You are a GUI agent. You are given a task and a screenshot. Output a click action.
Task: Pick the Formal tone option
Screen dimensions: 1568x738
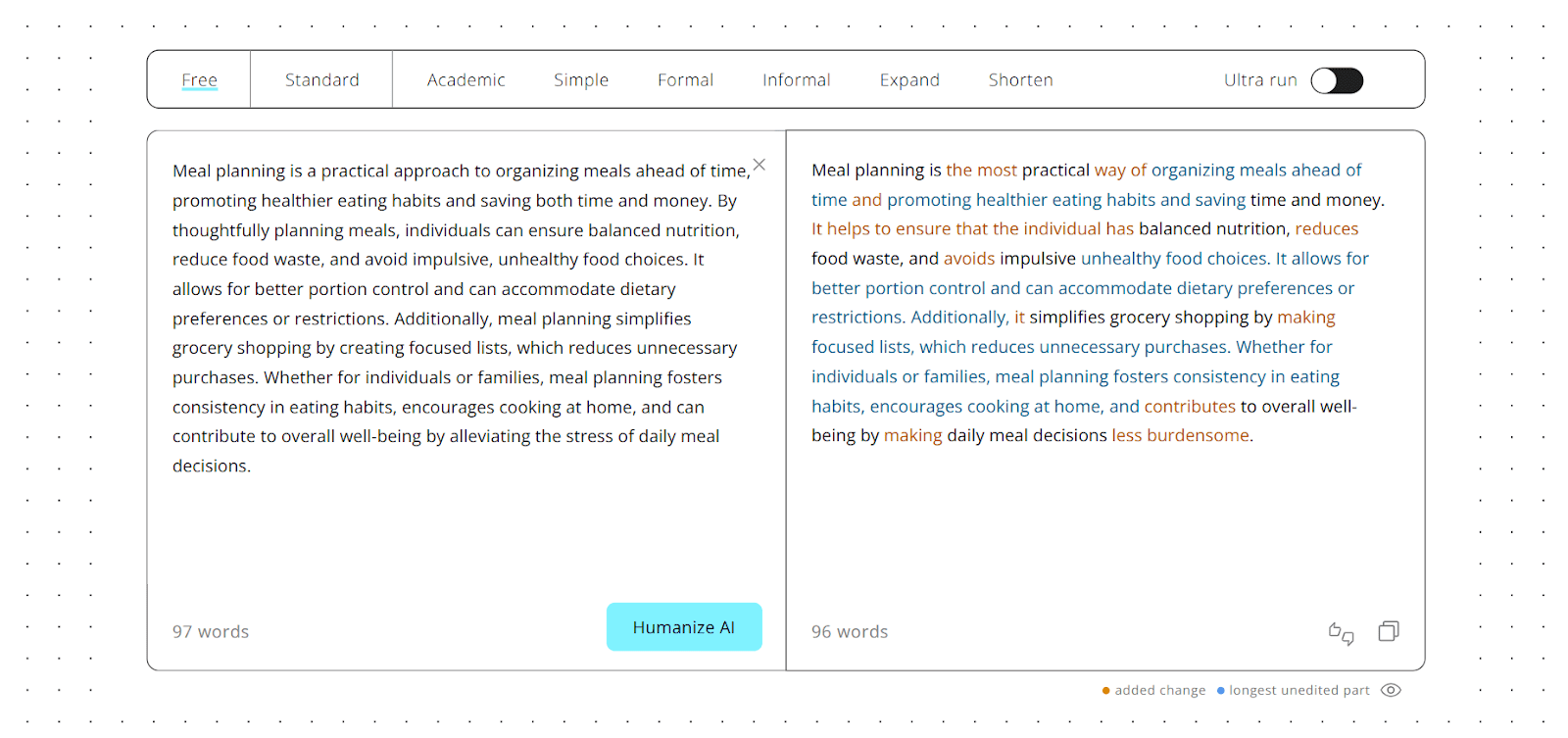(x=685, y=80)
